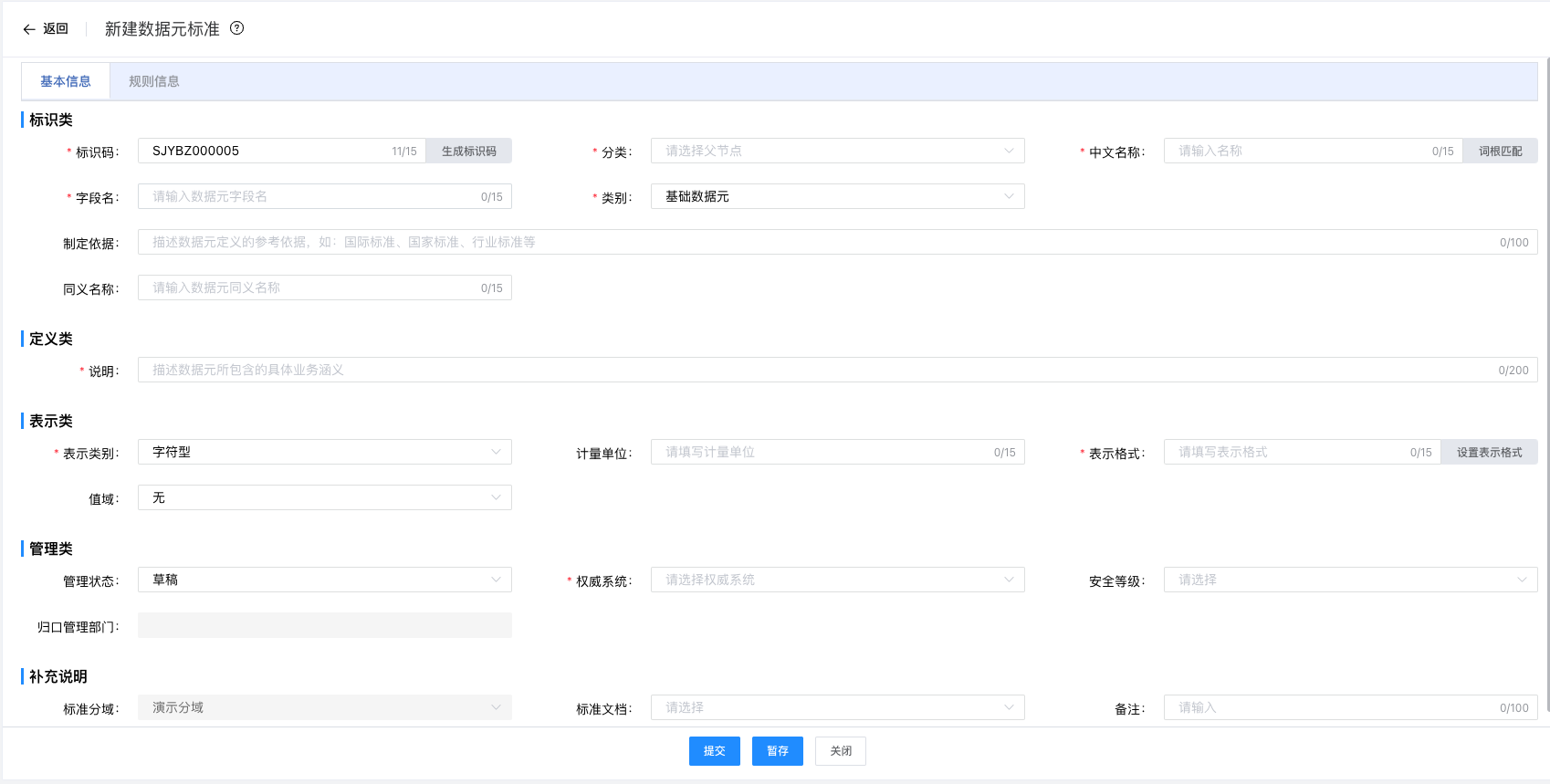Expand the 类别 dropdown

point(837,197)
